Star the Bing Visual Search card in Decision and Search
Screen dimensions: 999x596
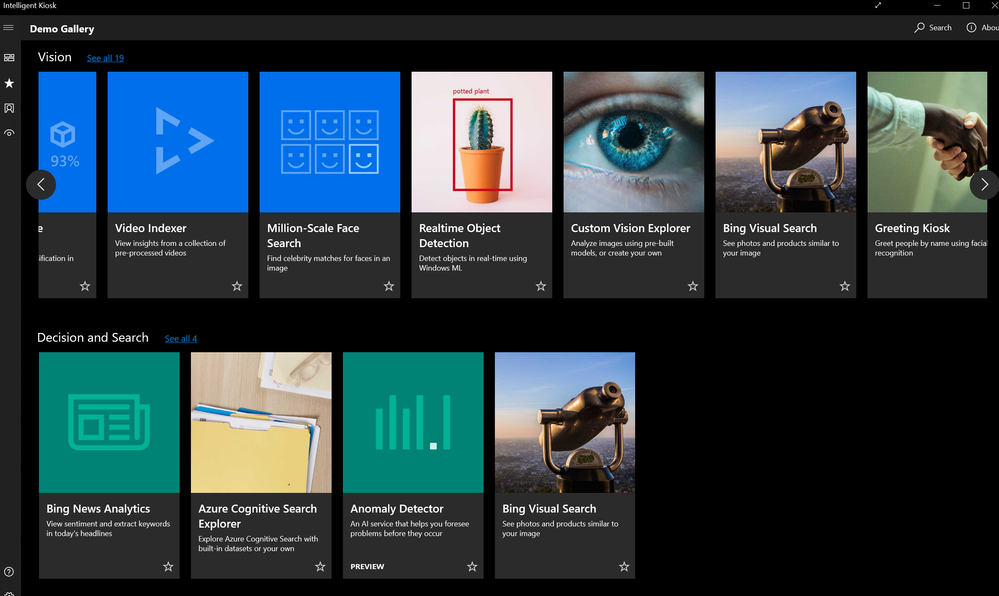click(x=624, y=566)
